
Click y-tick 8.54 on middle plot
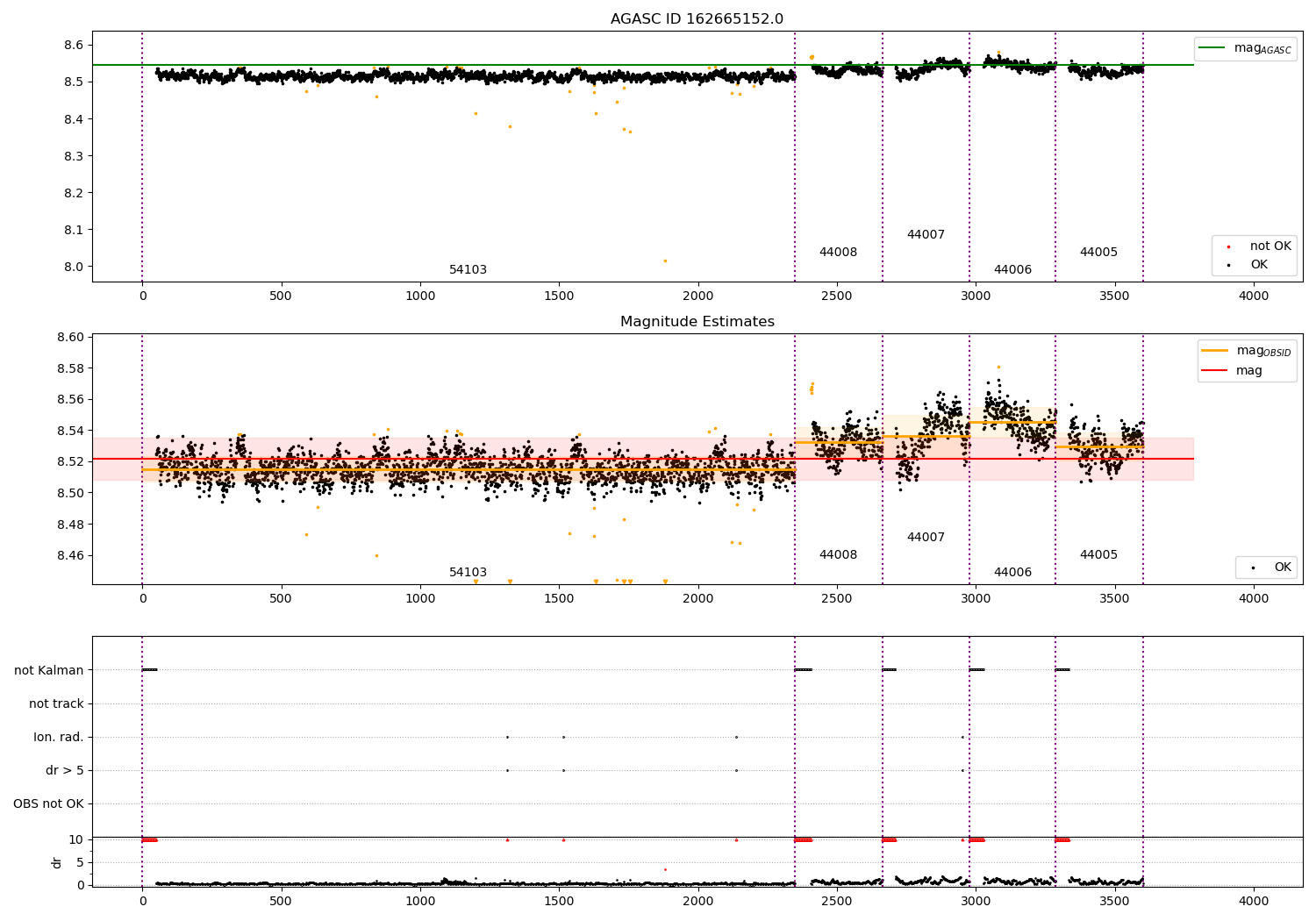70,431
